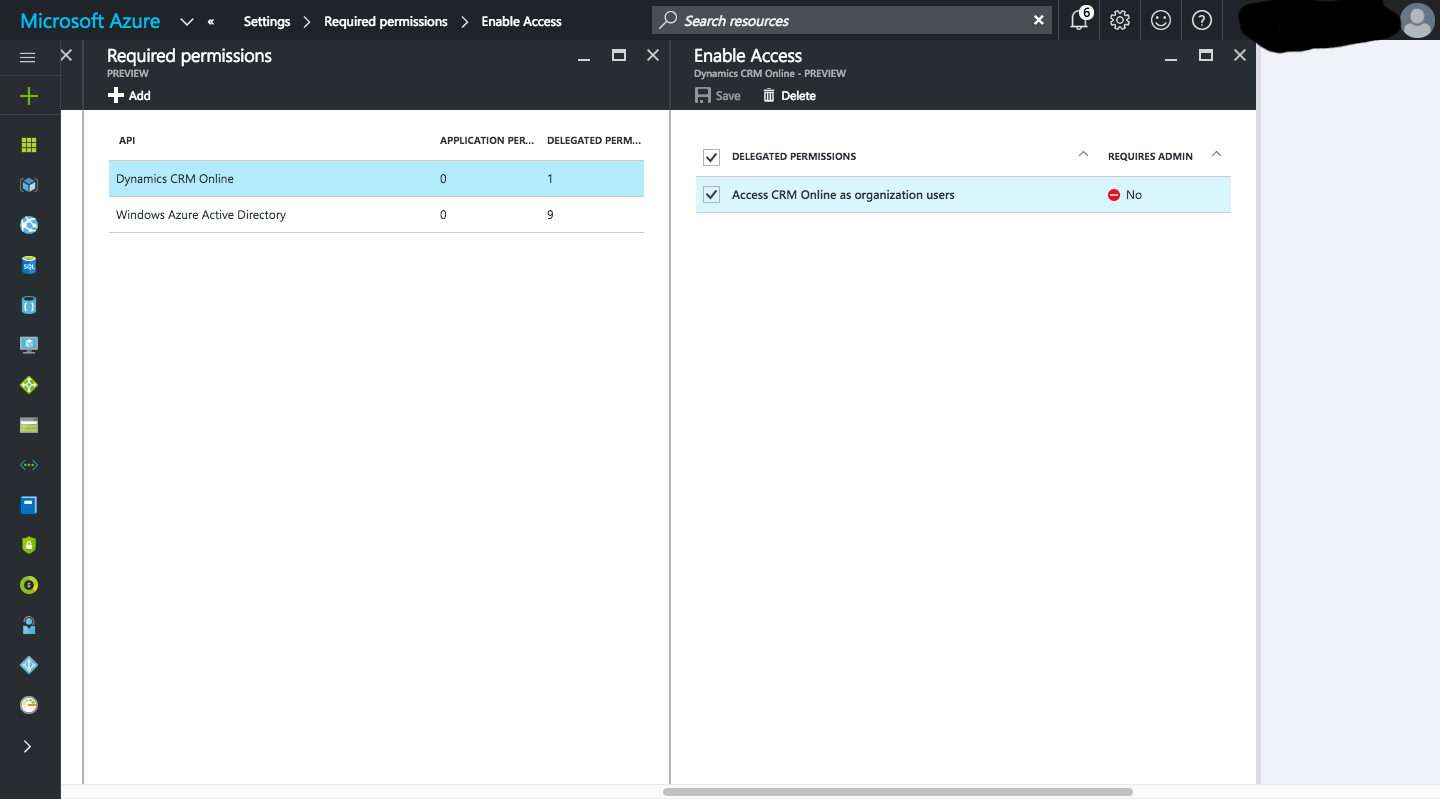Viewport: 1440px width, 799px height.
Task: Open Resource groups cube icon
Action: click(x=28, y=185)
